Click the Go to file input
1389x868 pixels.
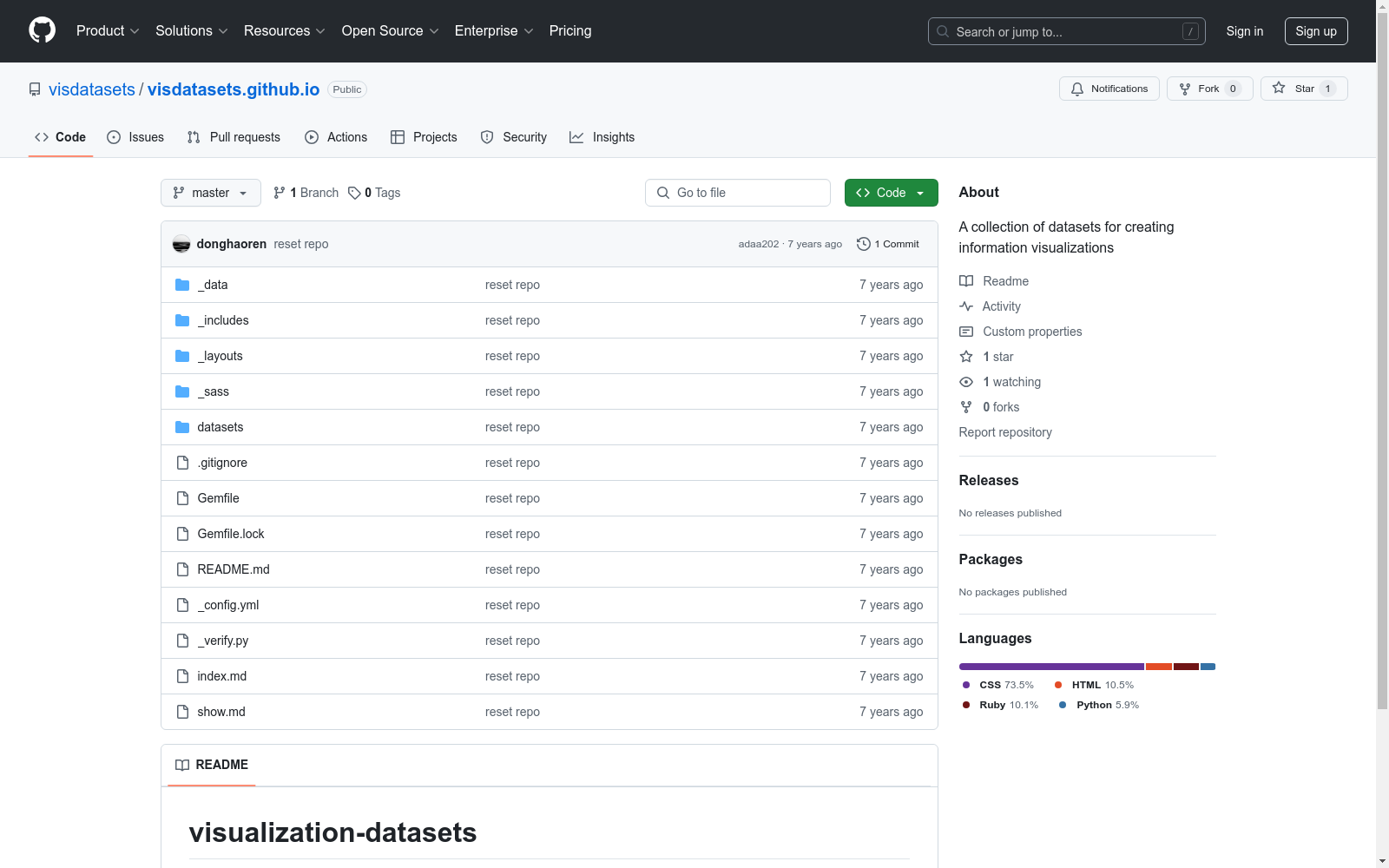click(738, 193)
